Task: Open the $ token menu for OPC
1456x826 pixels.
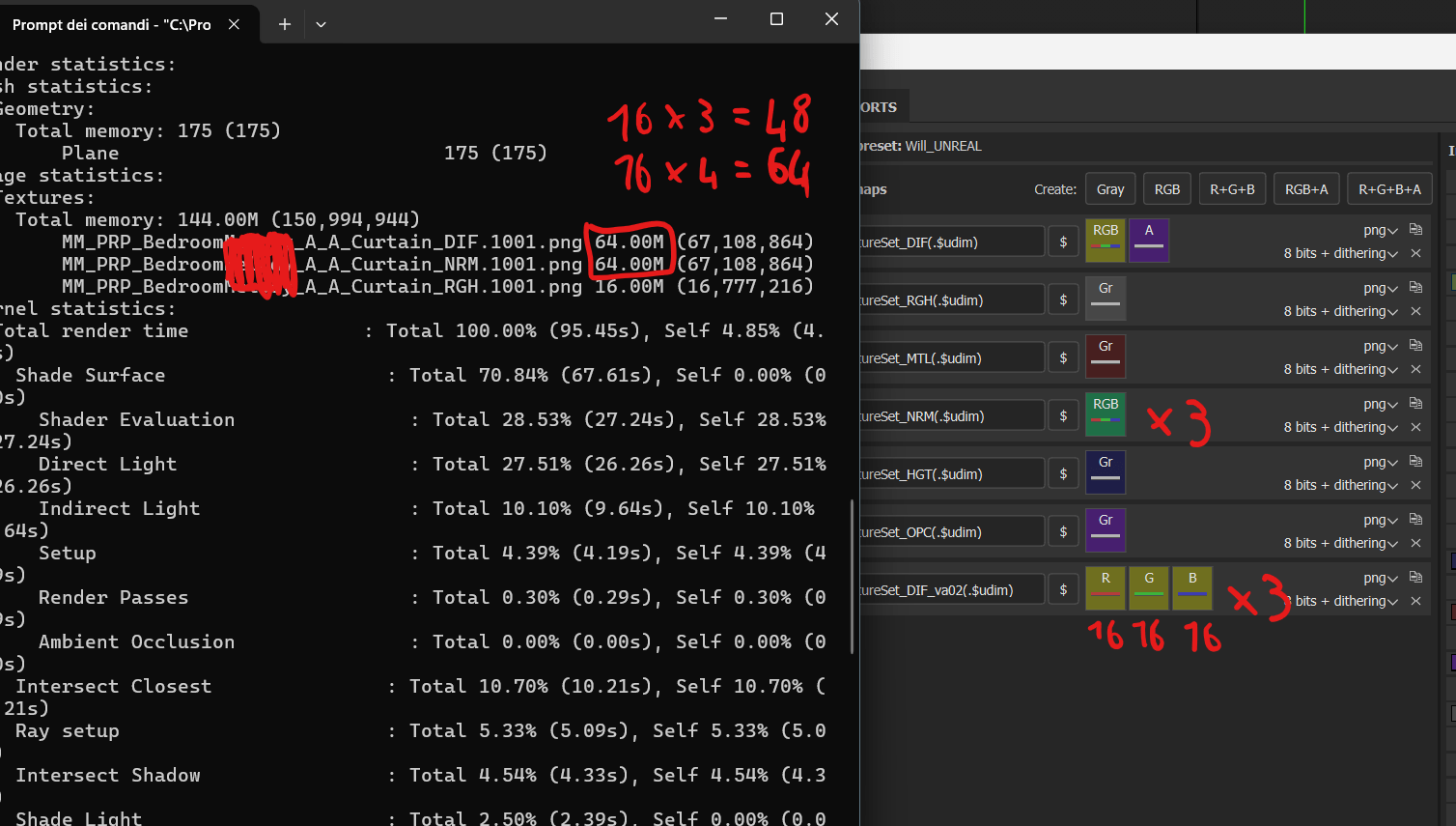Action: (x=1063, y=531)
